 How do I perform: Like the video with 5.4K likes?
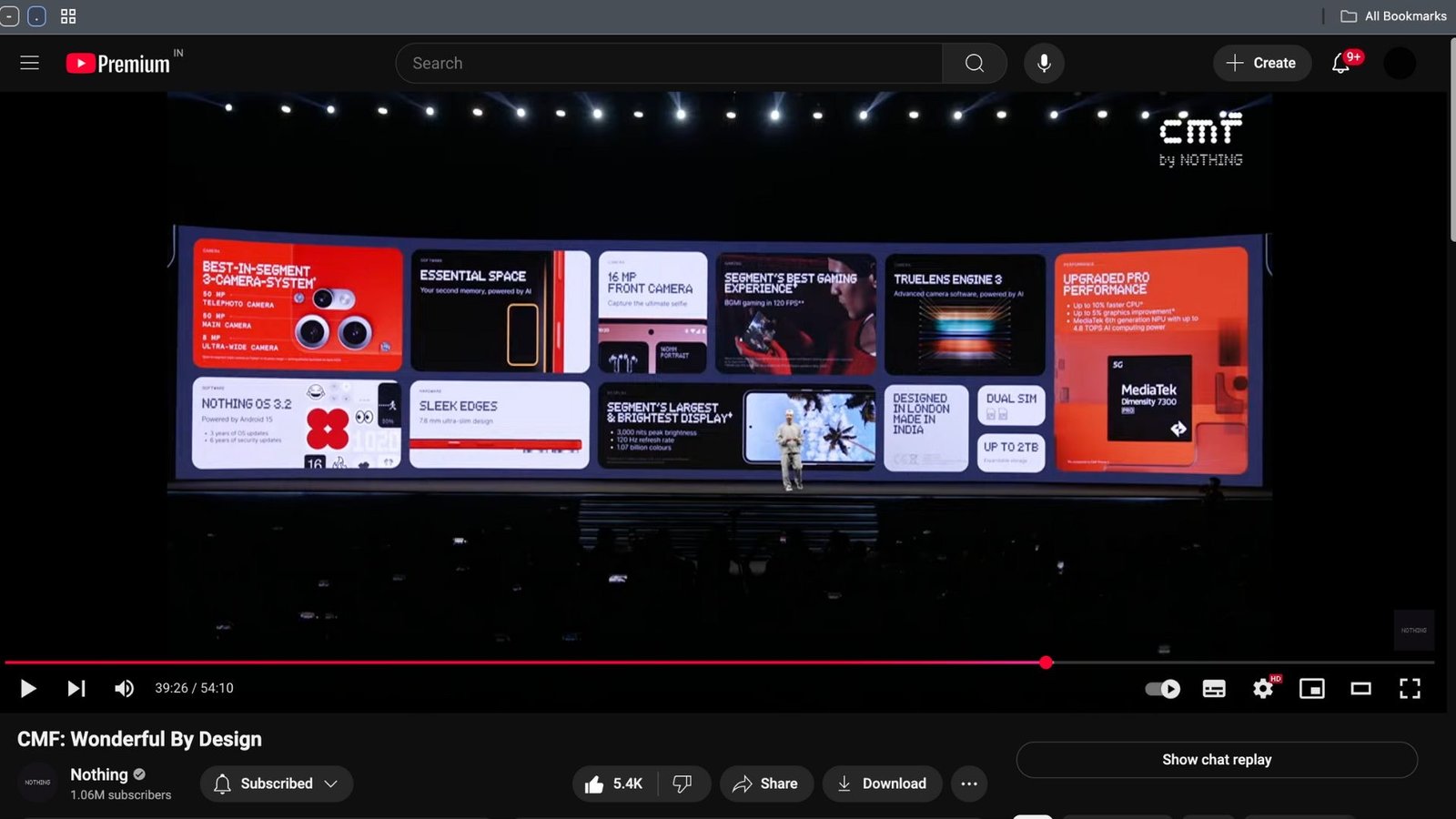614,784
